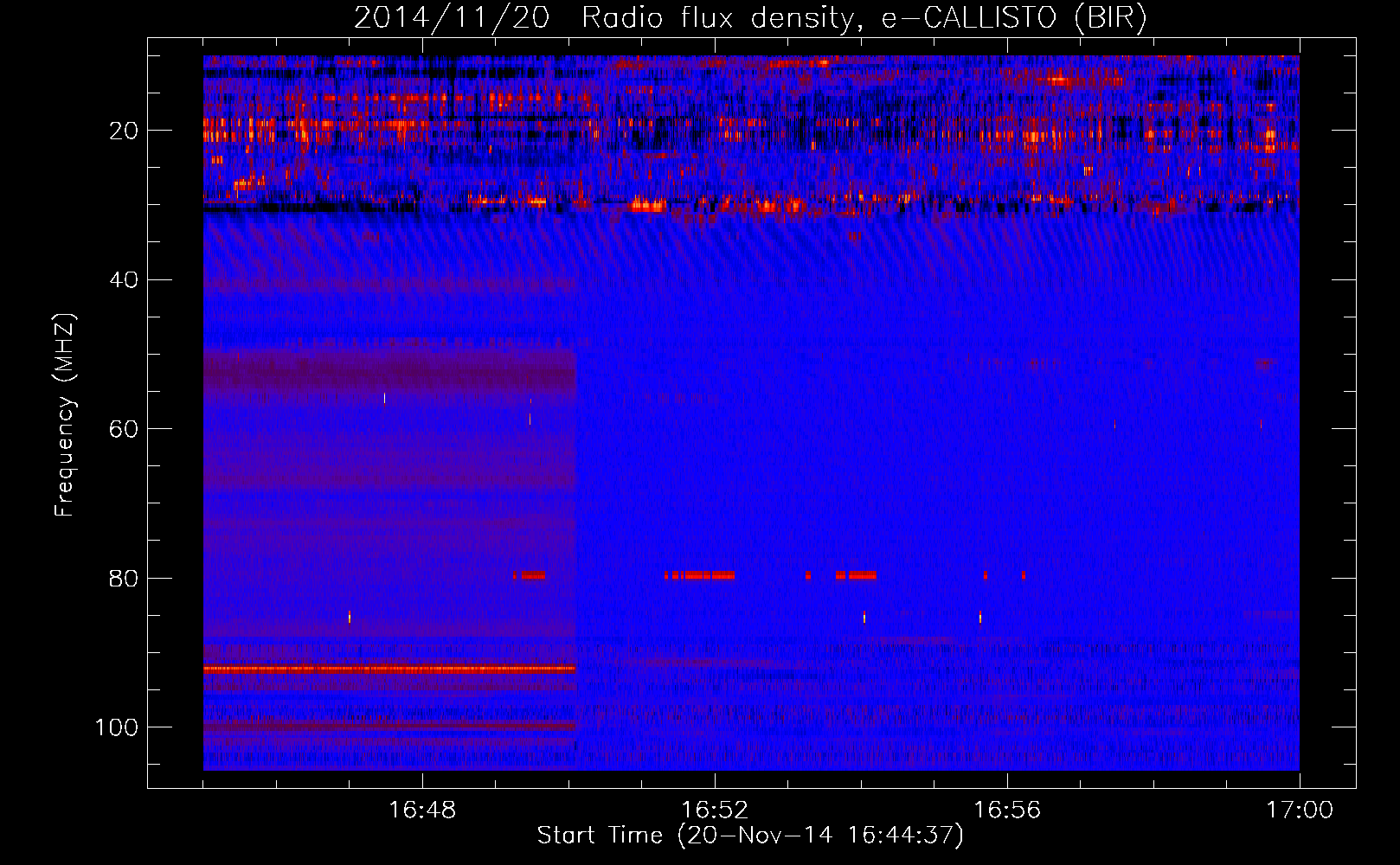This screenshot has height=865, width=1400.
Task: Click the 16:52 time tick label
Action: click(x=715, y=811)
